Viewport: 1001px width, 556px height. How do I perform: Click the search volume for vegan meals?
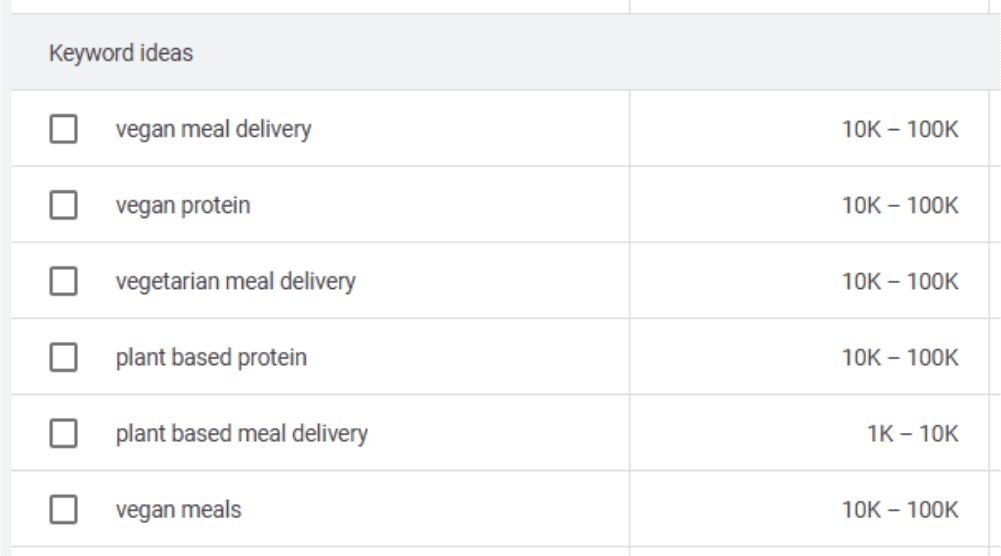(900, 510)
